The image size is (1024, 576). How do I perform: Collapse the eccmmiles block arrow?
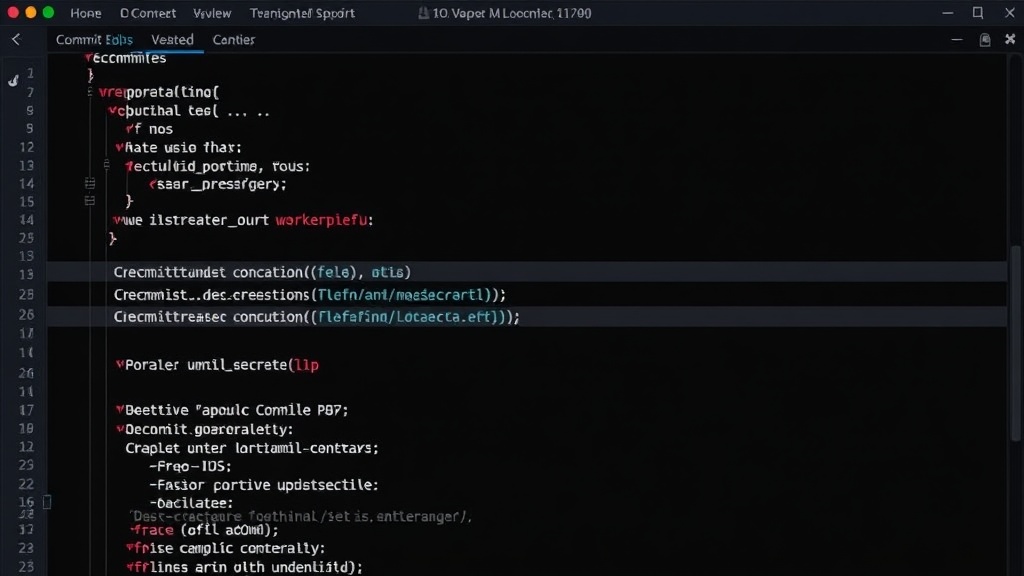(88, 58)
